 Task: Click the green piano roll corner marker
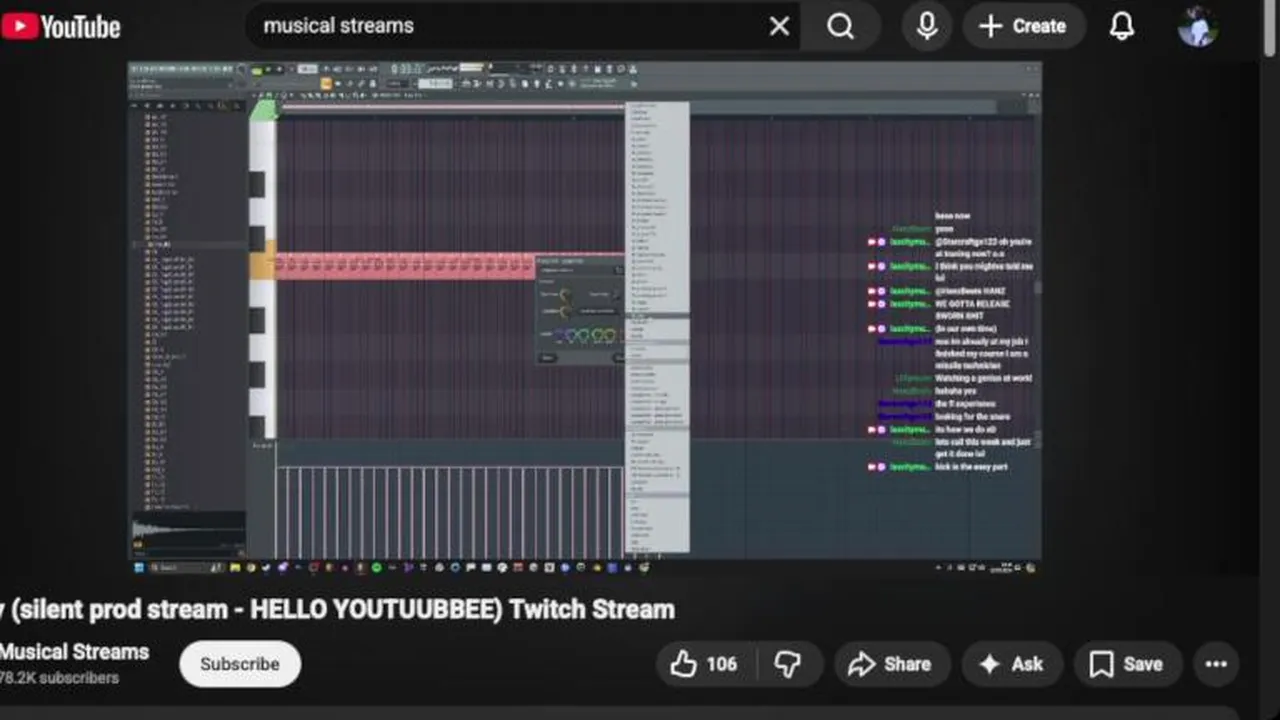262,109
